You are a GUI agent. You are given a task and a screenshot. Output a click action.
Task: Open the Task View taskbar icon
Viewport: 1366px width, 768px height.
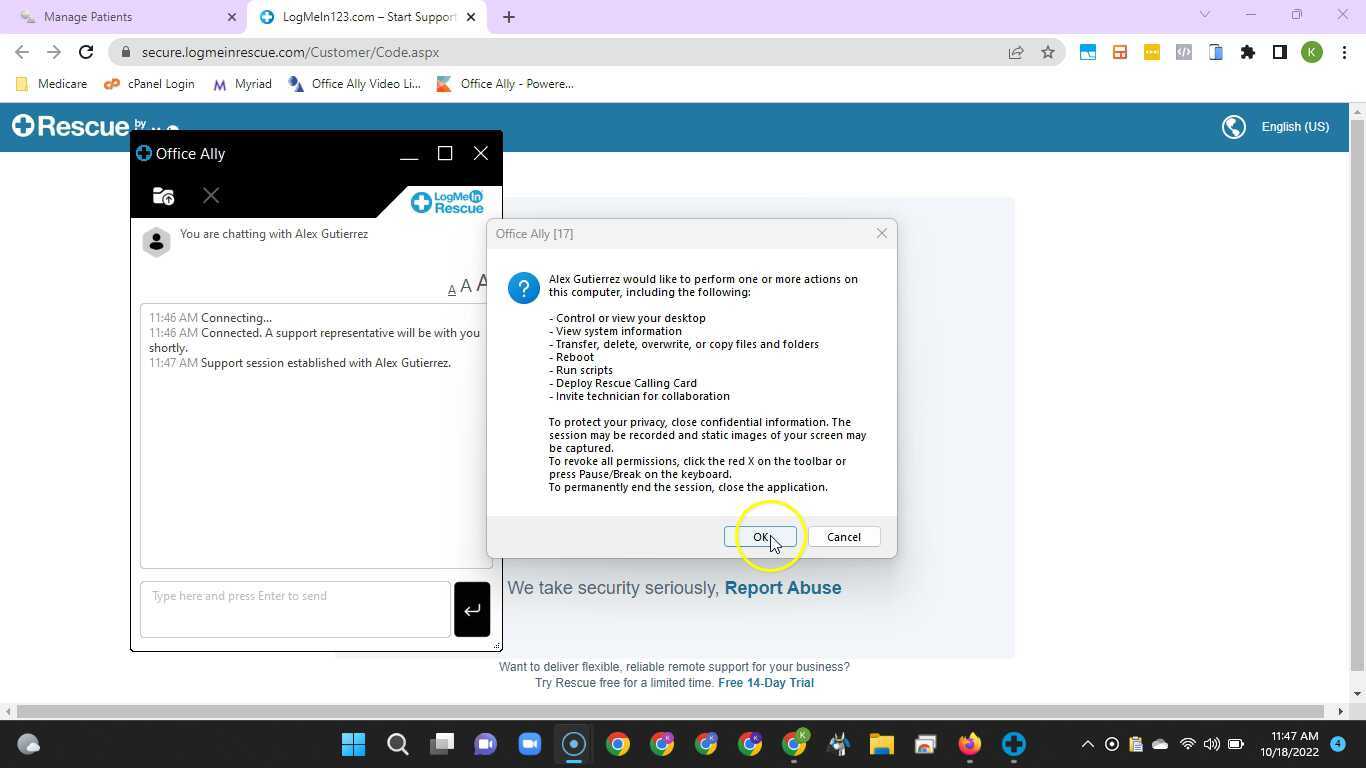point(441,744)
